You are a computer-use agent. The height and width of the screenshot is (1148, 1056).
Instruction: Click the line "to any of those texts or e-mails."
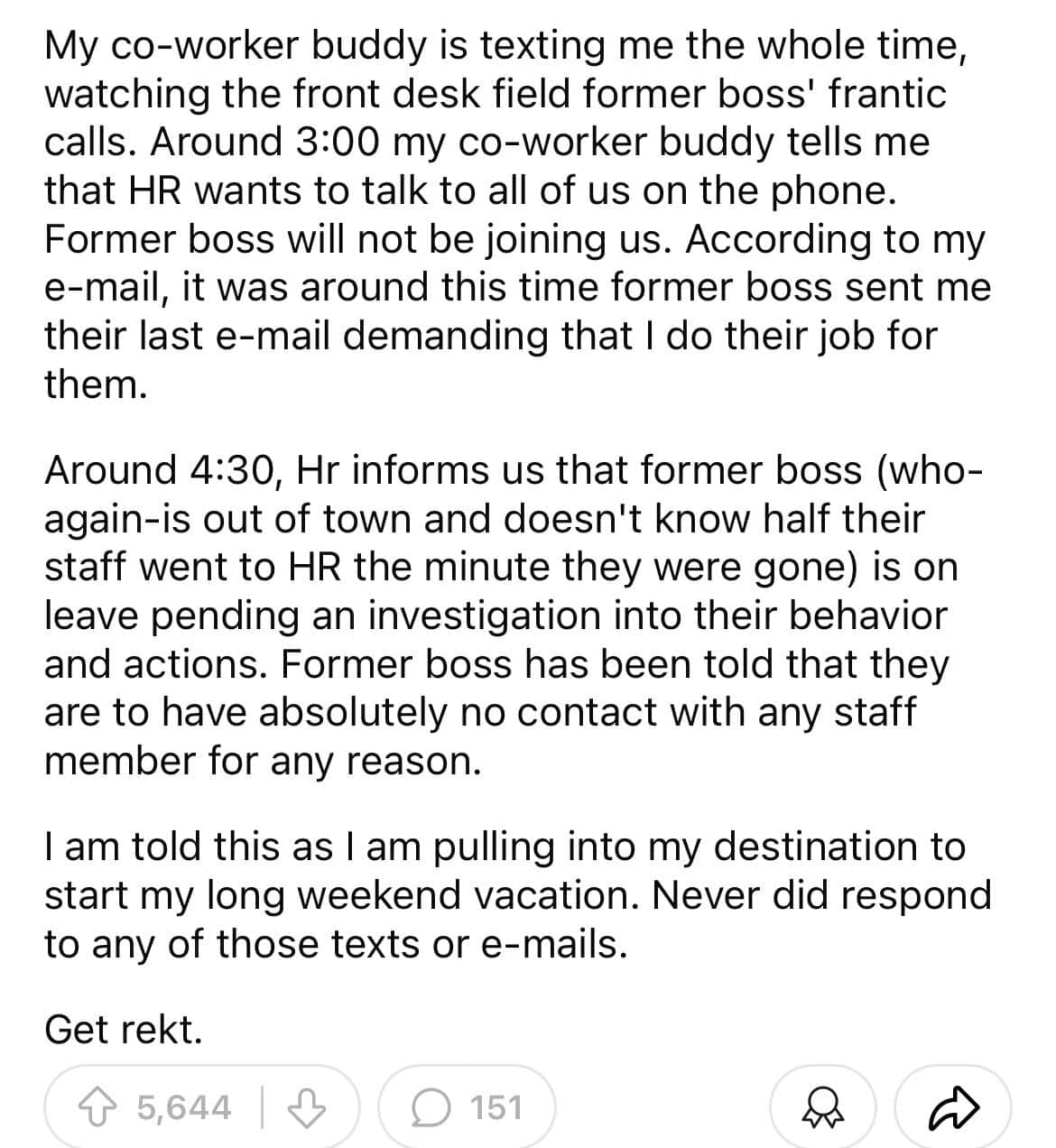[x=335, y=943]
